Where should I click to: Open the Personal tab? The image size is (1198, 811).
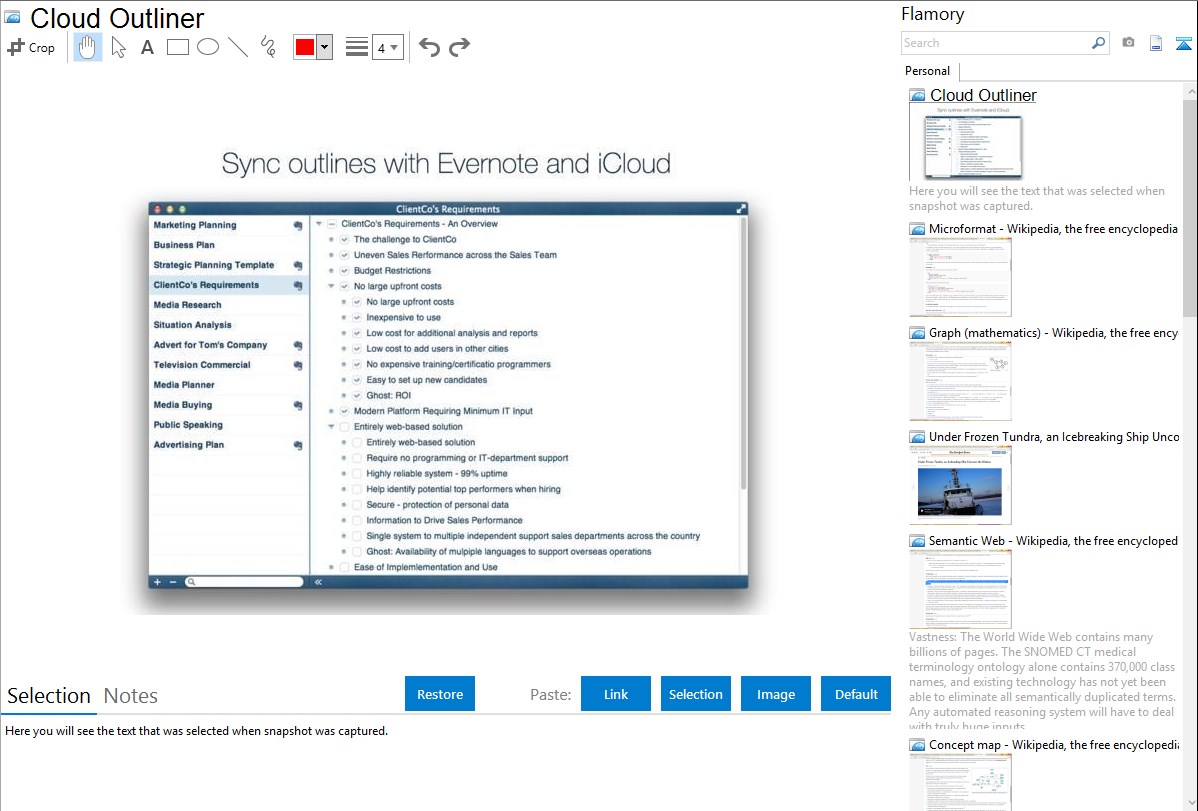pyautogui.click(x=928, y=71)
